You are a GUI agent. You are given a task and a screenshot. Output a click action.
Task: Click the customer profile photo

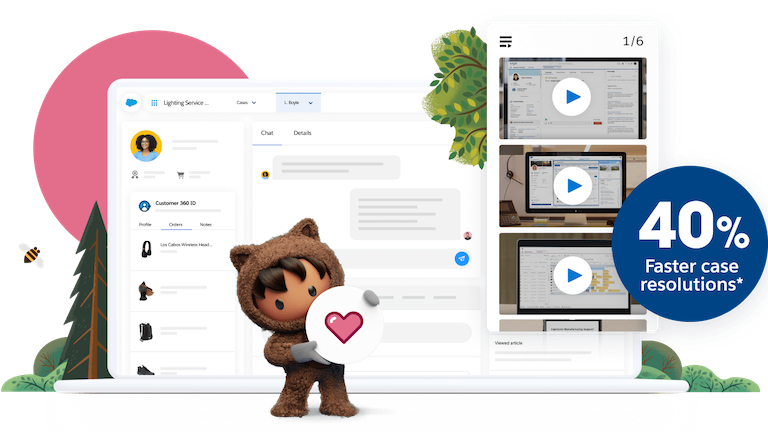click(146, 146)
